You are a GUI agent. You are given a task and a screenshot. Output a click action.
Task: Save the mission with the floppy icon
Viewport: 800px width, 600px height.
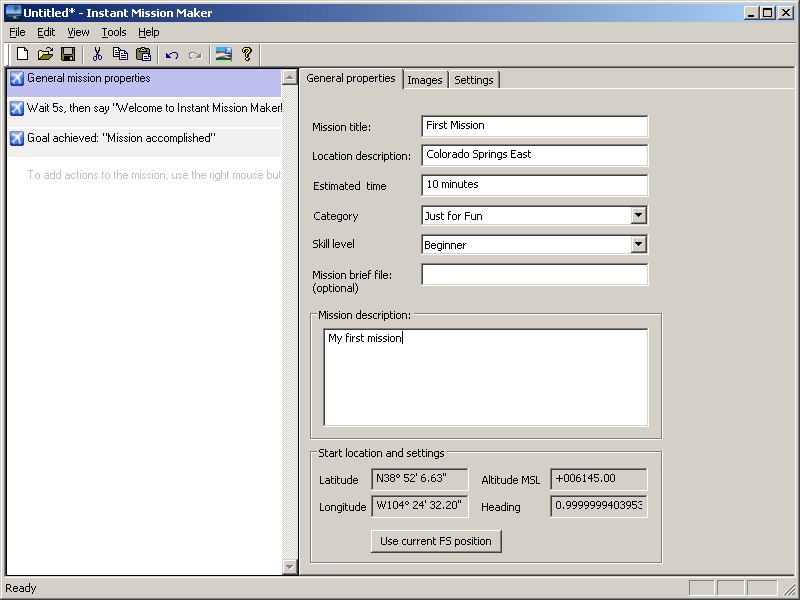[68, 54]
